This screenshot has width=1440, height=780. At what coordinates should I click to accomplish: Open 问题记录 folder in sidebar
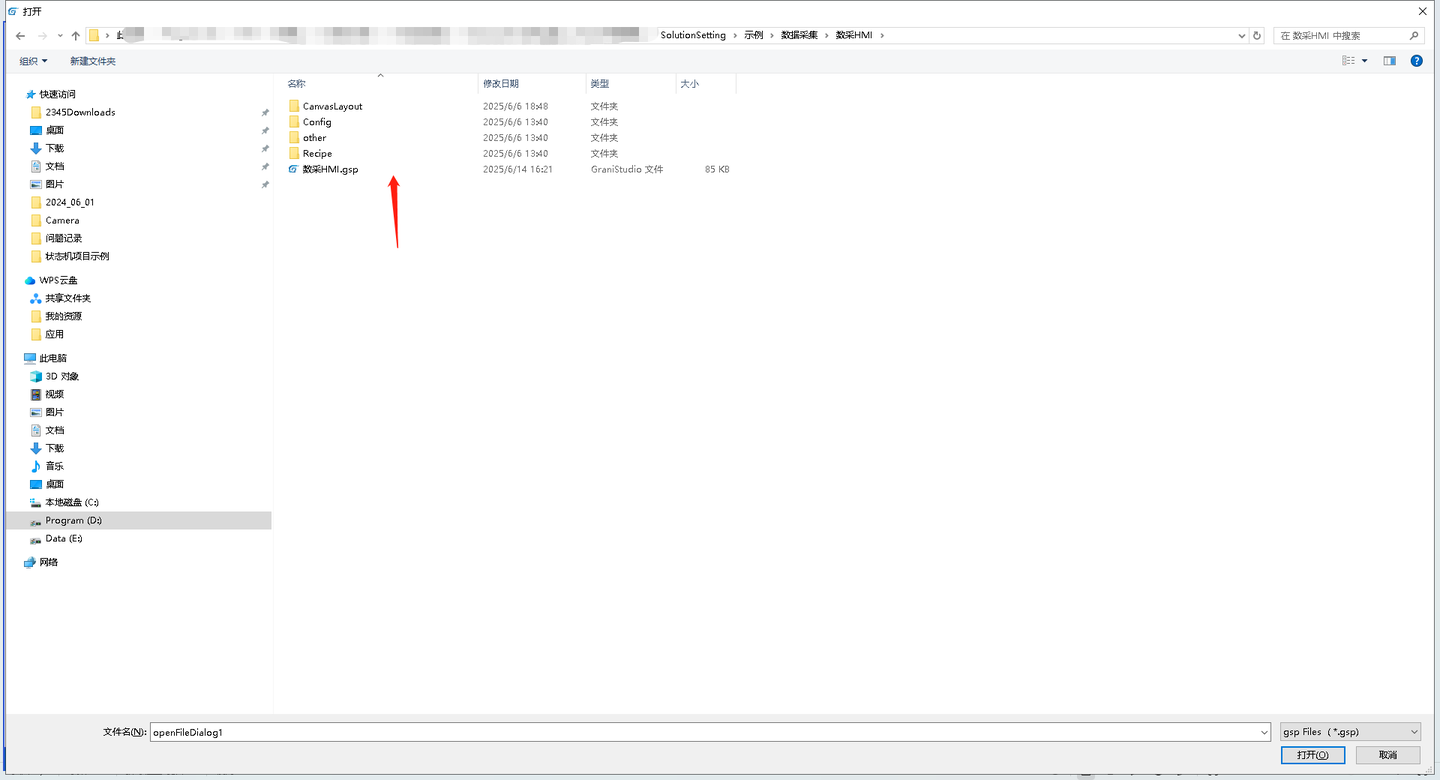pyautogui.click(x=63, y=238)
